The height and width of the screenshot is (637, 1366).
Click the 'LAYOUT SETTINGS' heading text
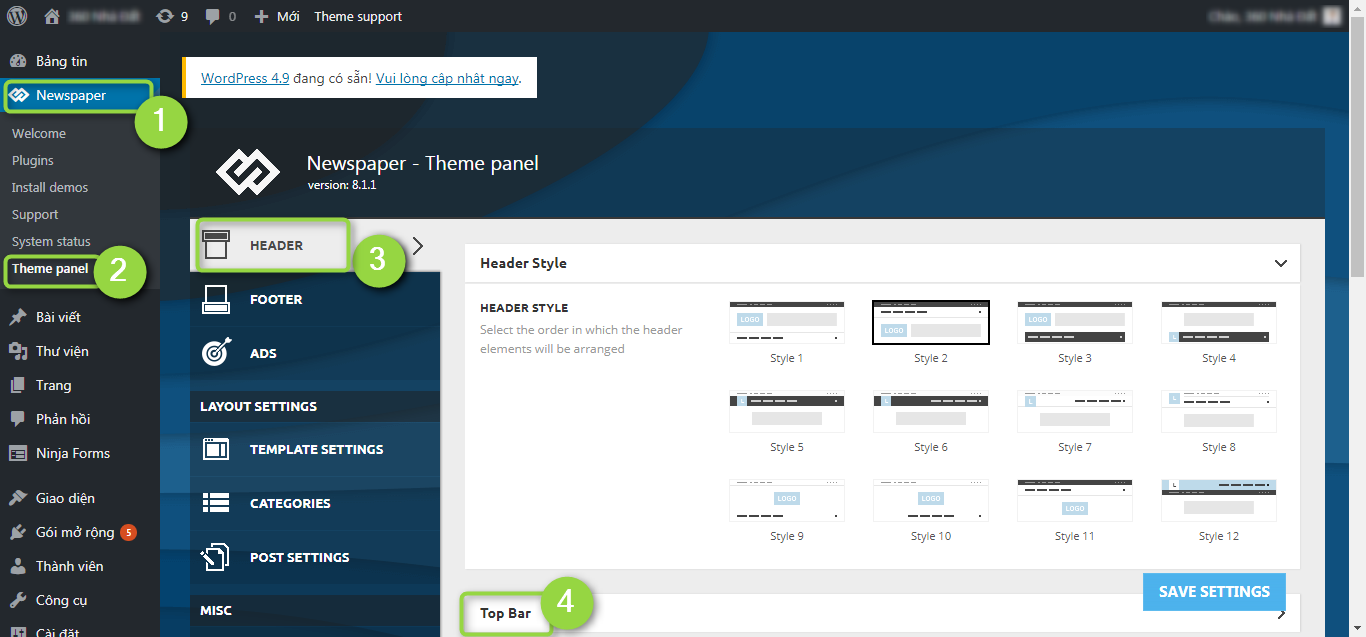tap(258, 406)
